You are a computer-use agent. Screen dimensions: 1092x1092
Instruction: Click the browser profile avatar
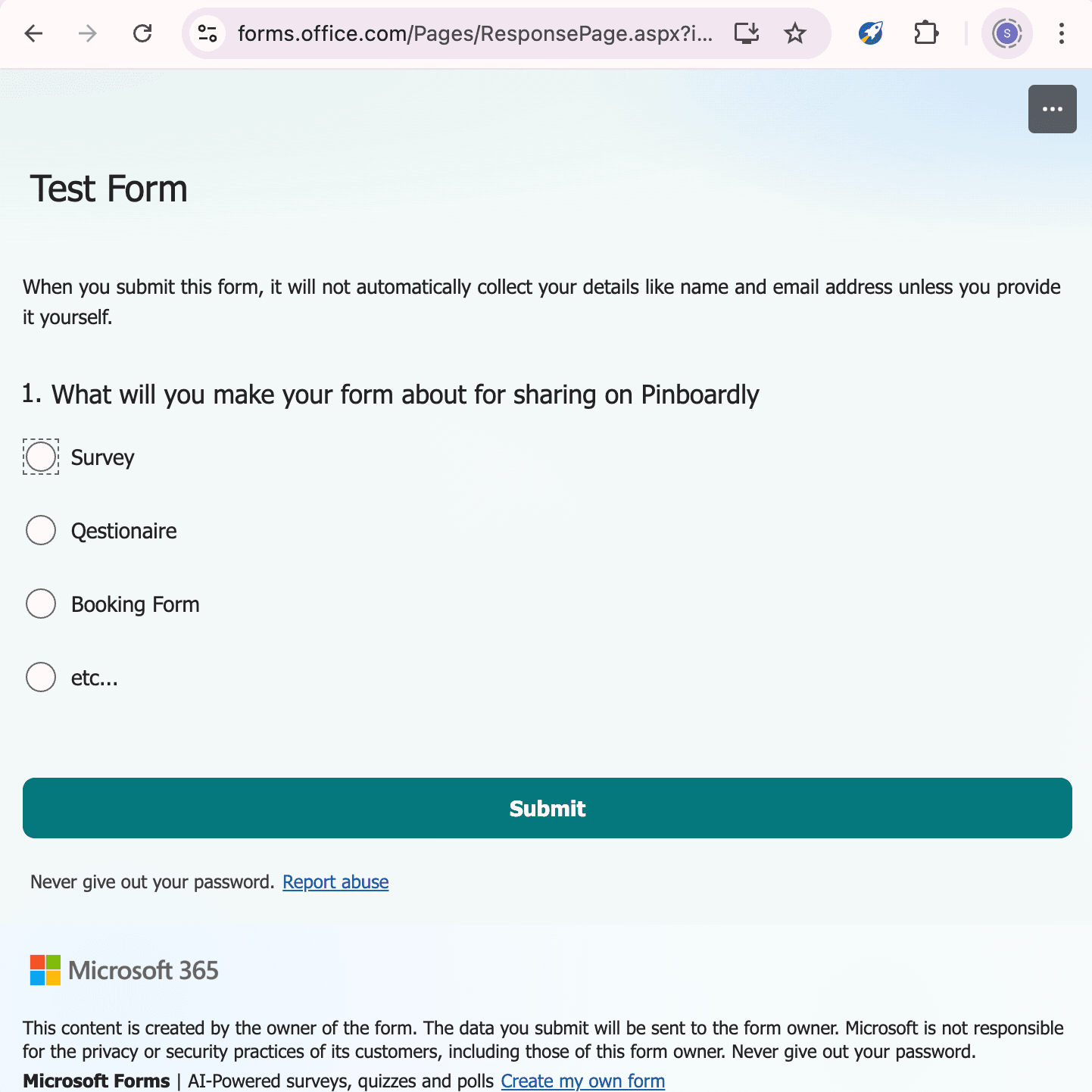1006,33
